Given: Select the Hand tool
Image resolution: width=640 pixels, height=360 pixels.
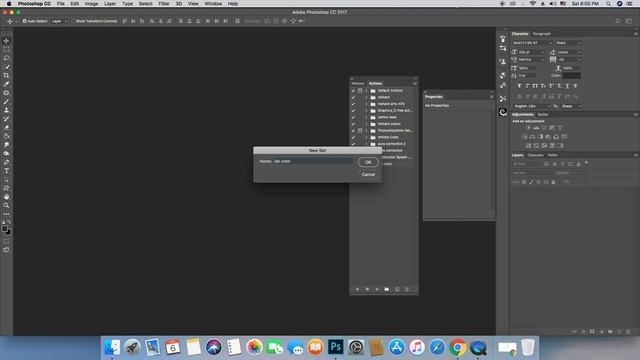Looking at the screenshot, I should tap(6, 197).
